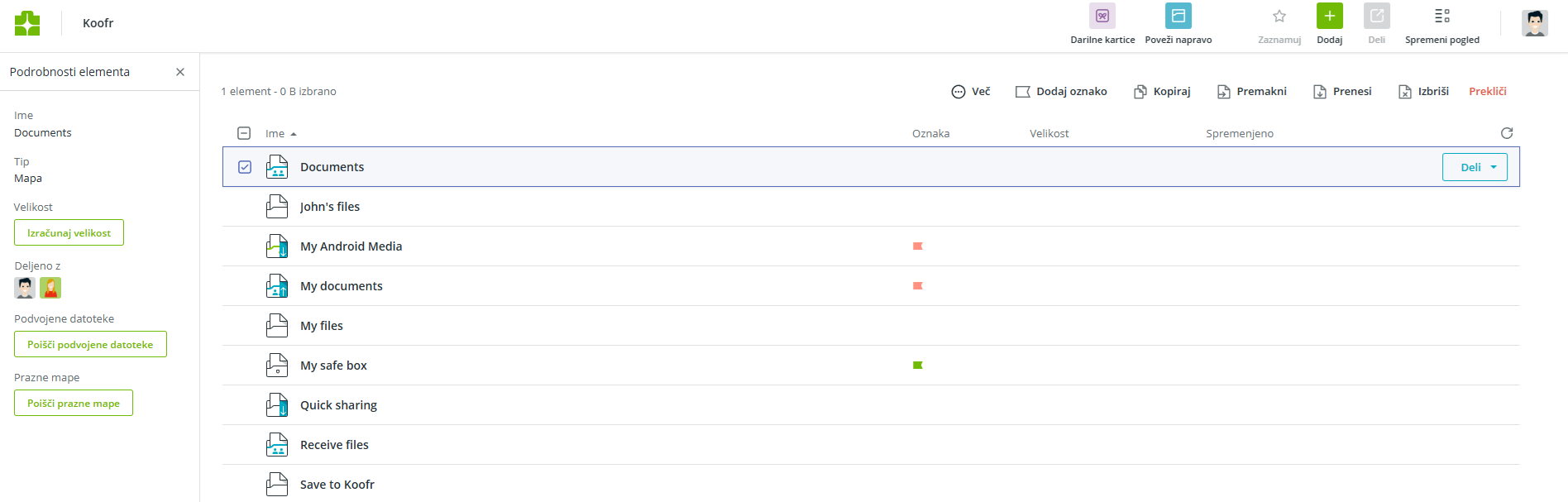Screen dimensions: 1568x502
Task: Close the Podrobnosti elementa panel
Action: 180,72
